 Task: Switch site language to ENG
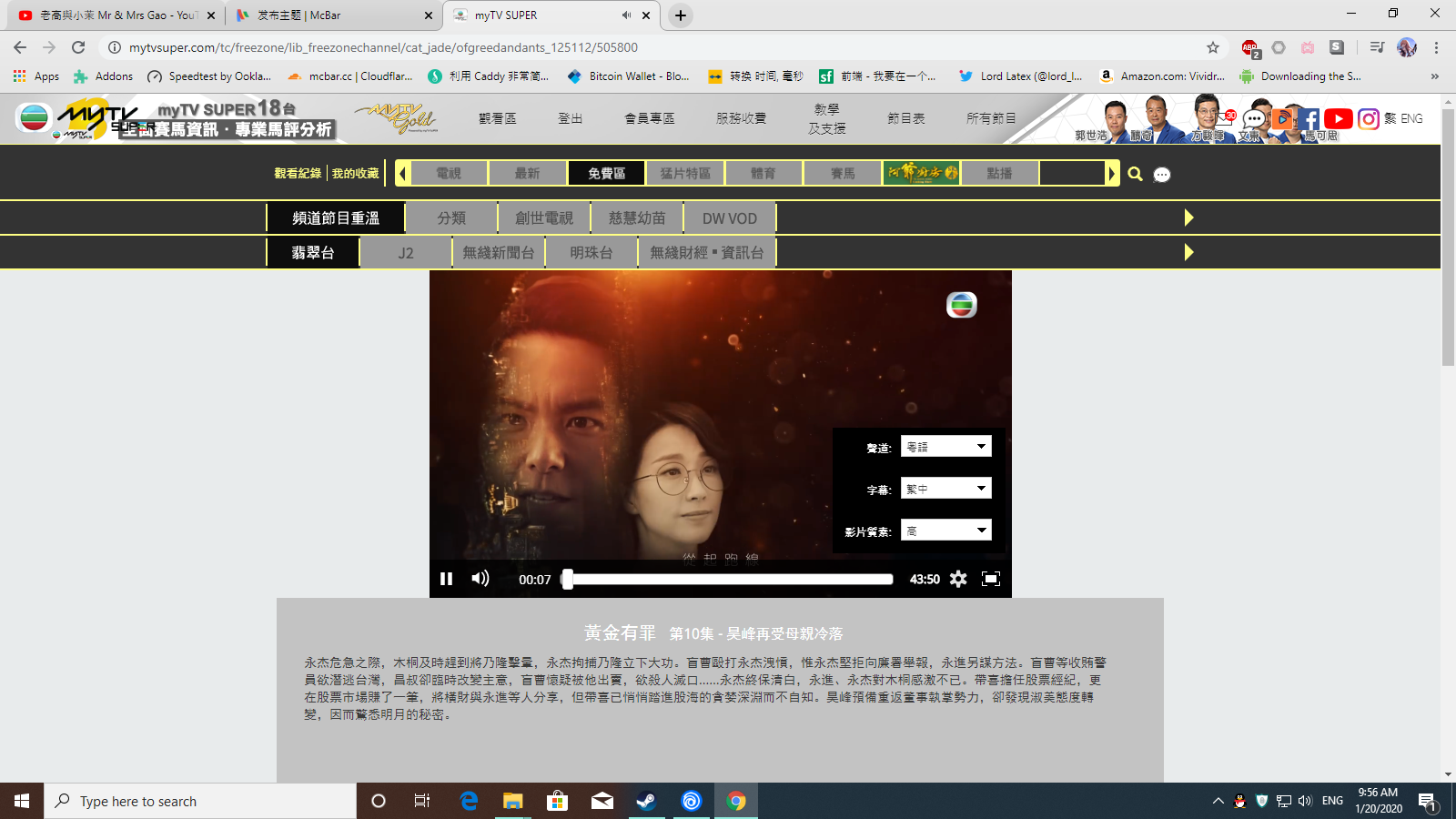tap(1411, 118)
